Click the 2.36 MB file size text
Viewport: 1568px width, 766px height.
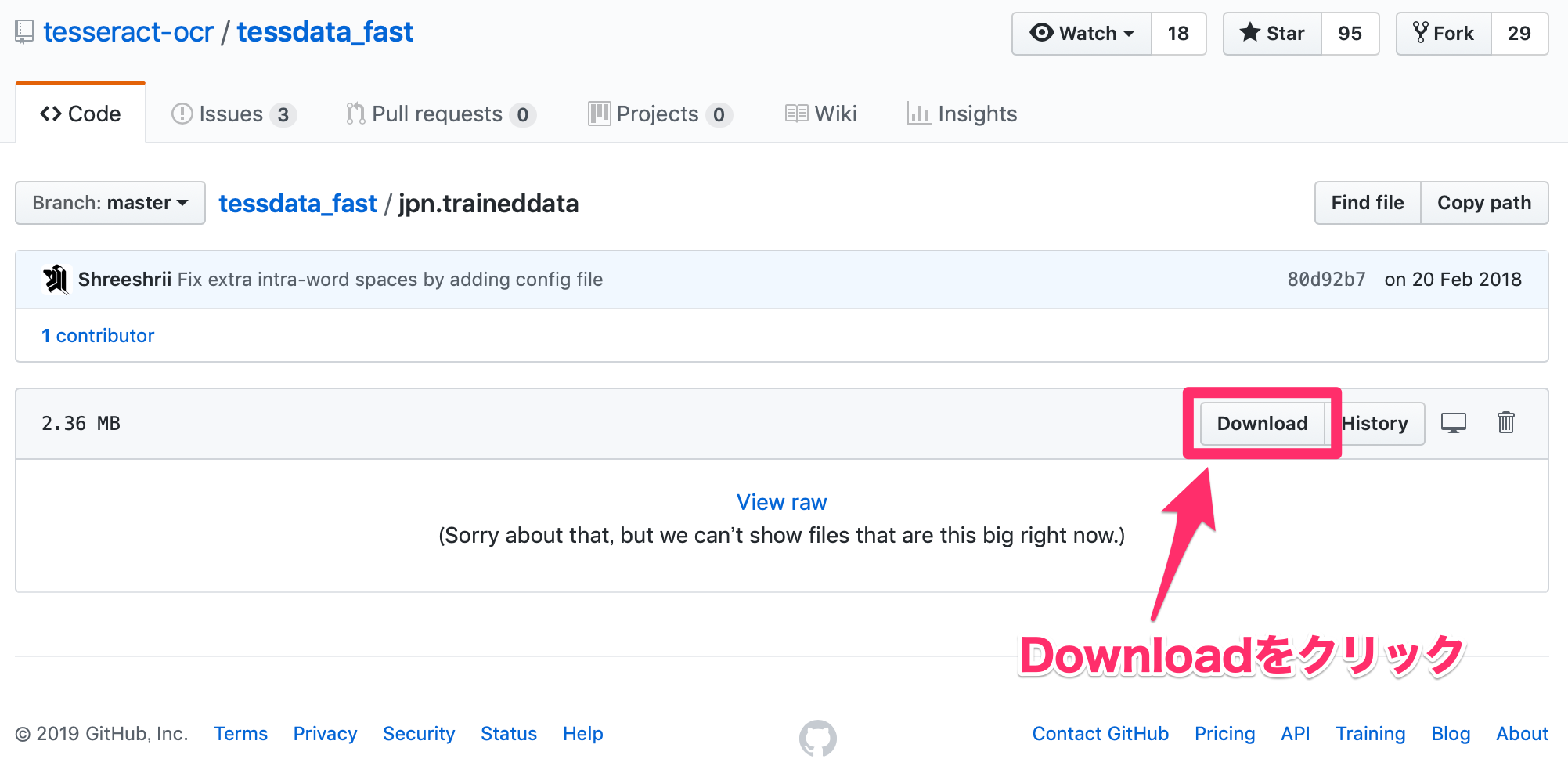pos(81,424)
